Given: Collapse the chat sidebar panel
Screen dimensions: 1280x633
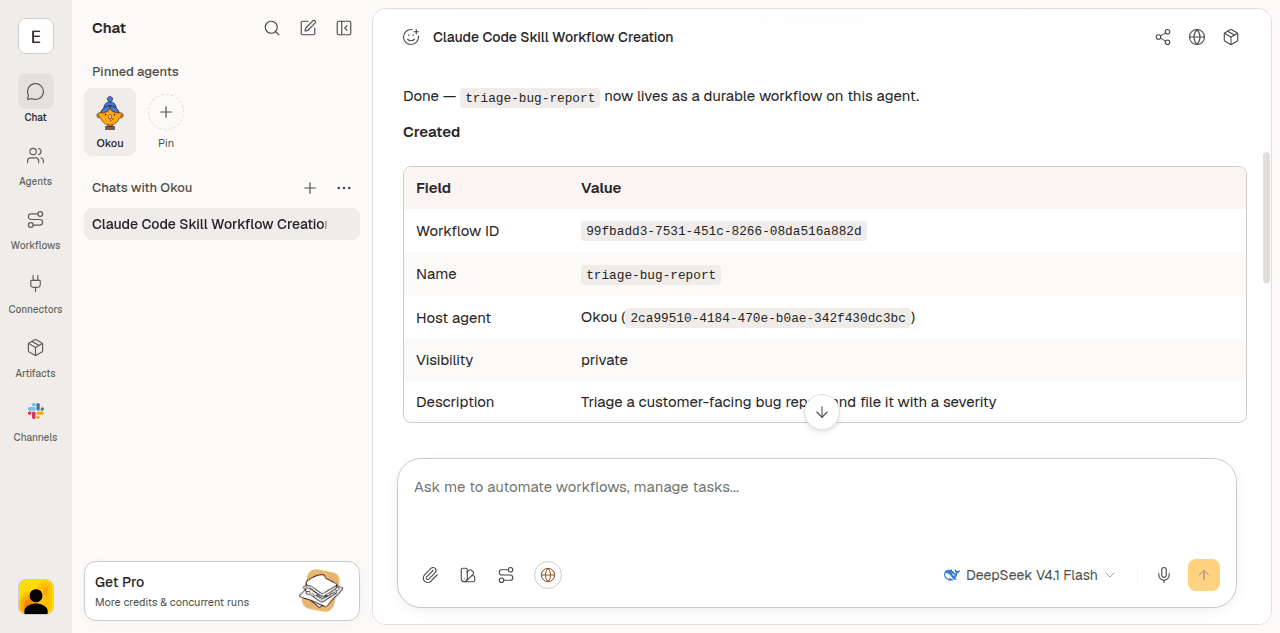Looking at the screenshot, I should pyautogui.click(x=344, y=28).
